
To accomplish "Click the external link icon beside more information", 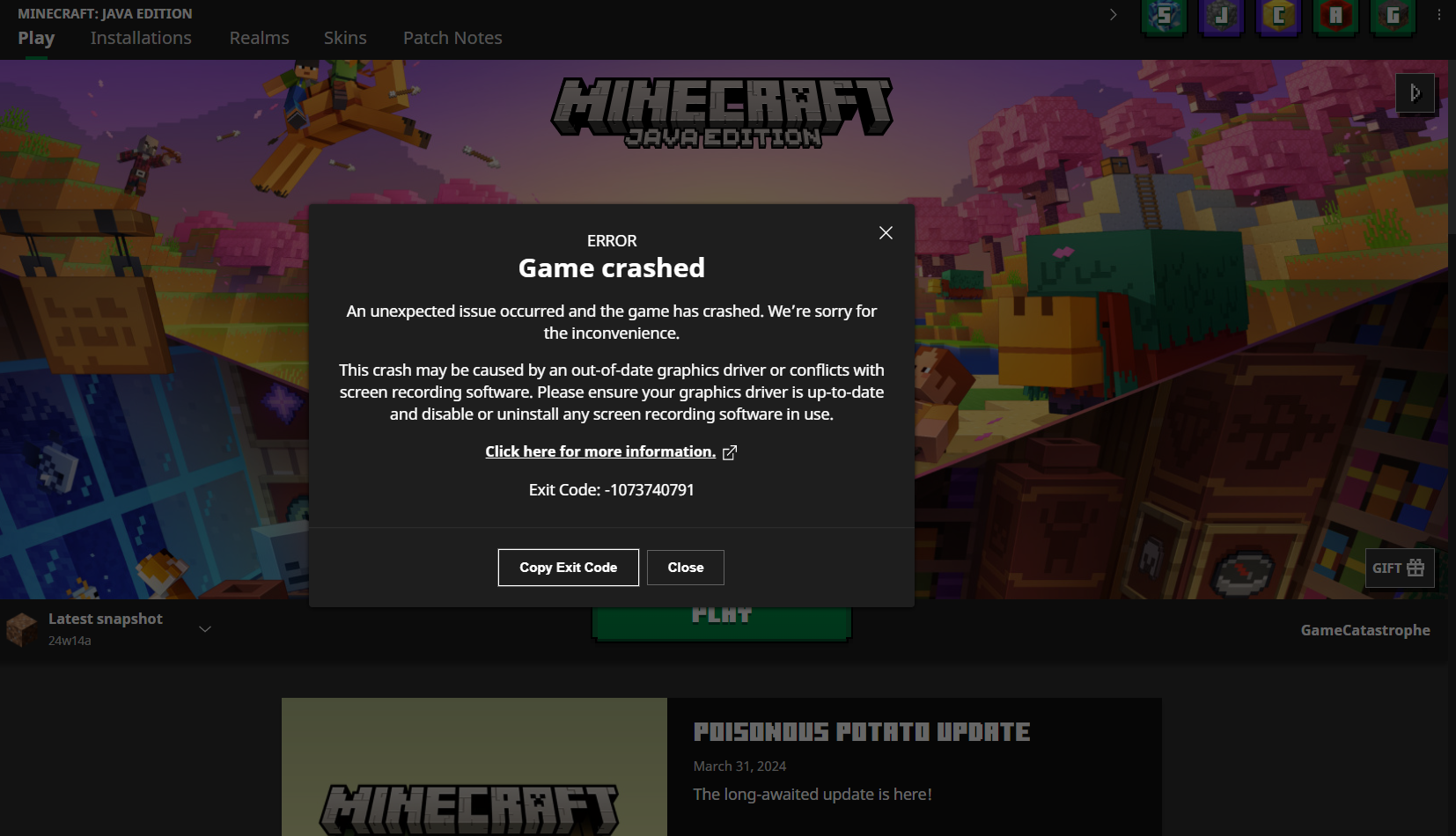I will point(730,452).
